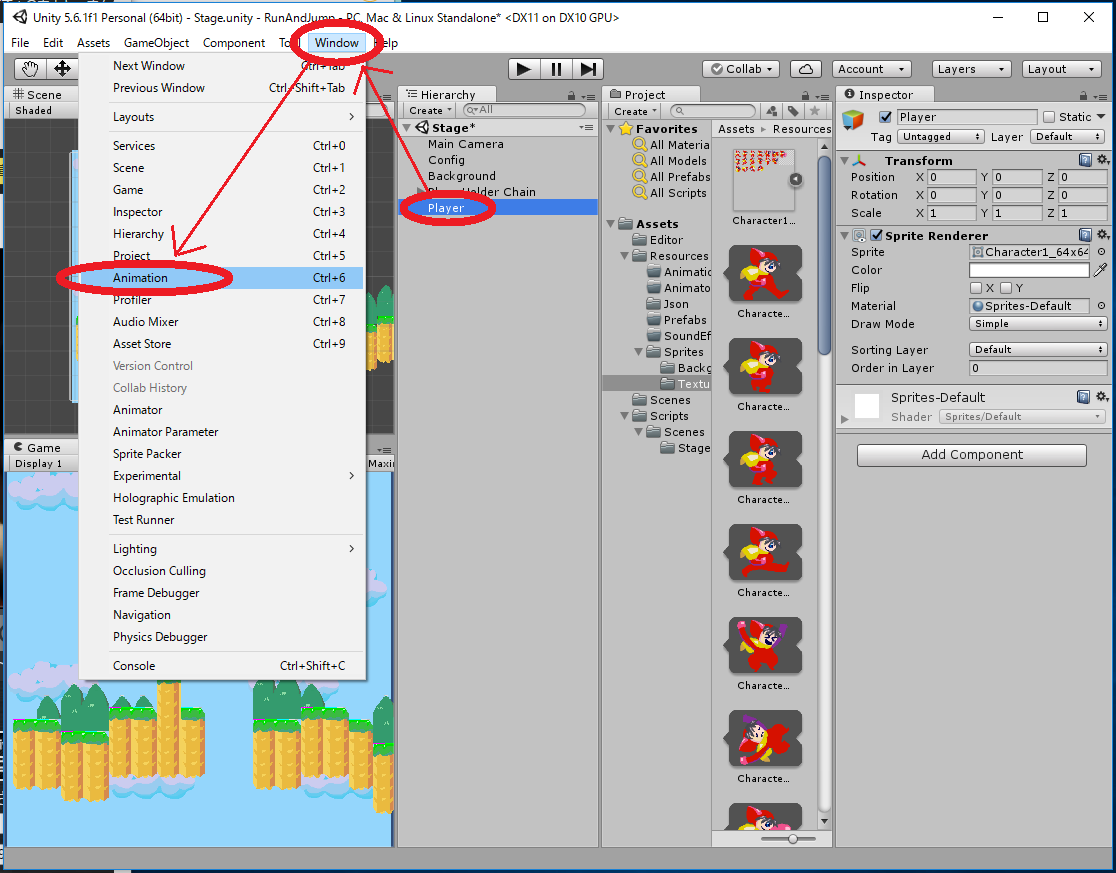
Task: Lock the Hierarchy panel
Action: click(571, 95)
